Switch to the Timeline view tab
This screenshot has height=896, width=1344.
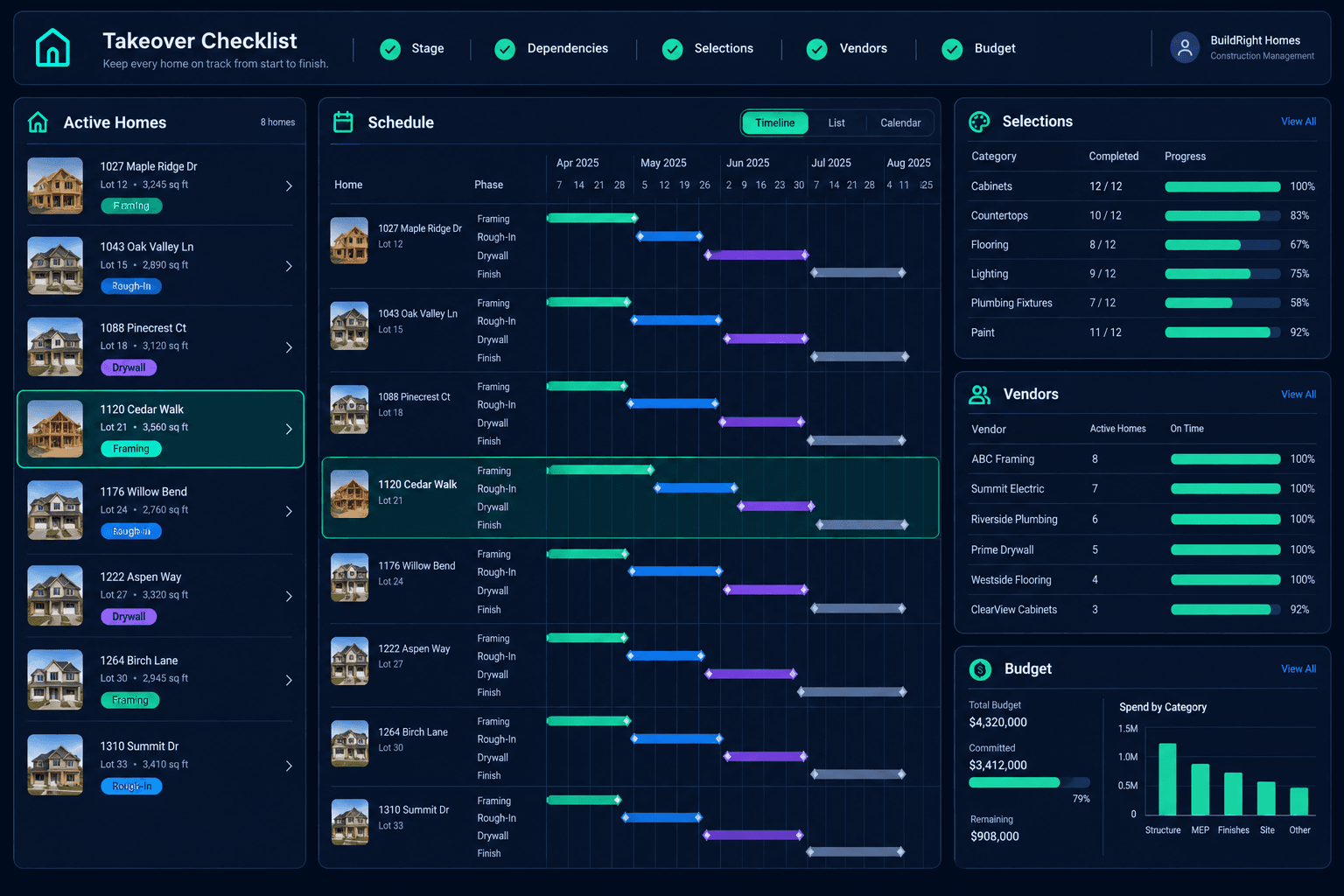[775, 122]
